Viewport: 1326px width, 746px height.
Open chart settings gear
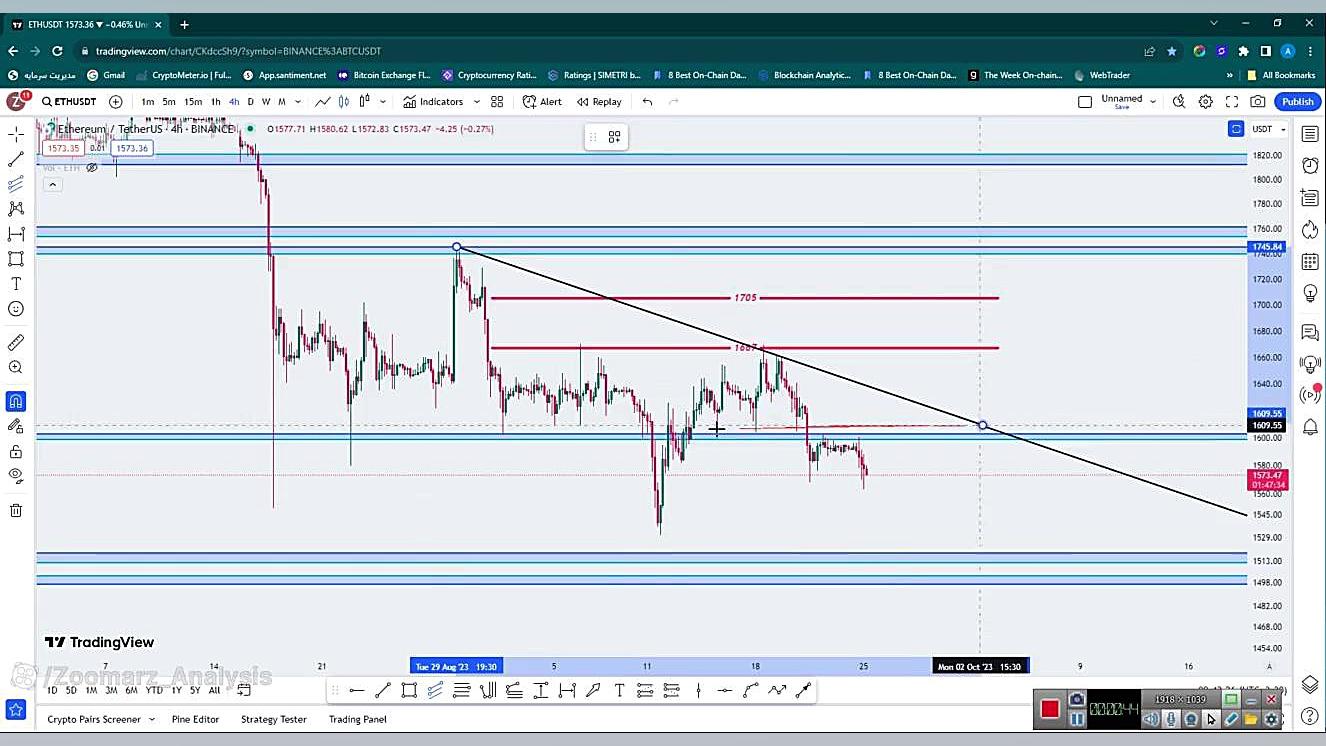(x=1206, y=102)
